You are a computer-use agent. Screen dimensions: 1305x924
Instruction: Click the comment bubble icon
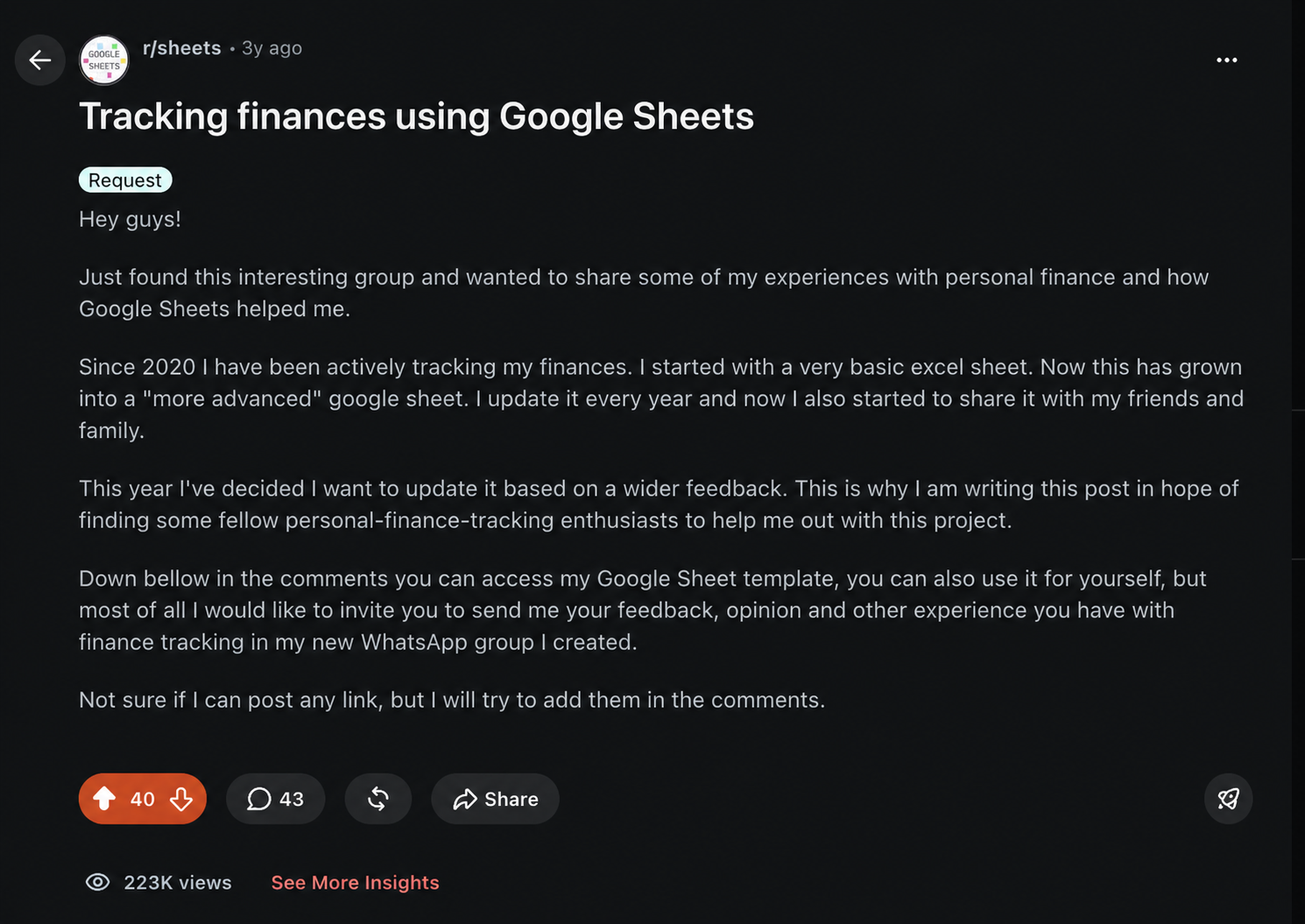click(x=259, y=799)
